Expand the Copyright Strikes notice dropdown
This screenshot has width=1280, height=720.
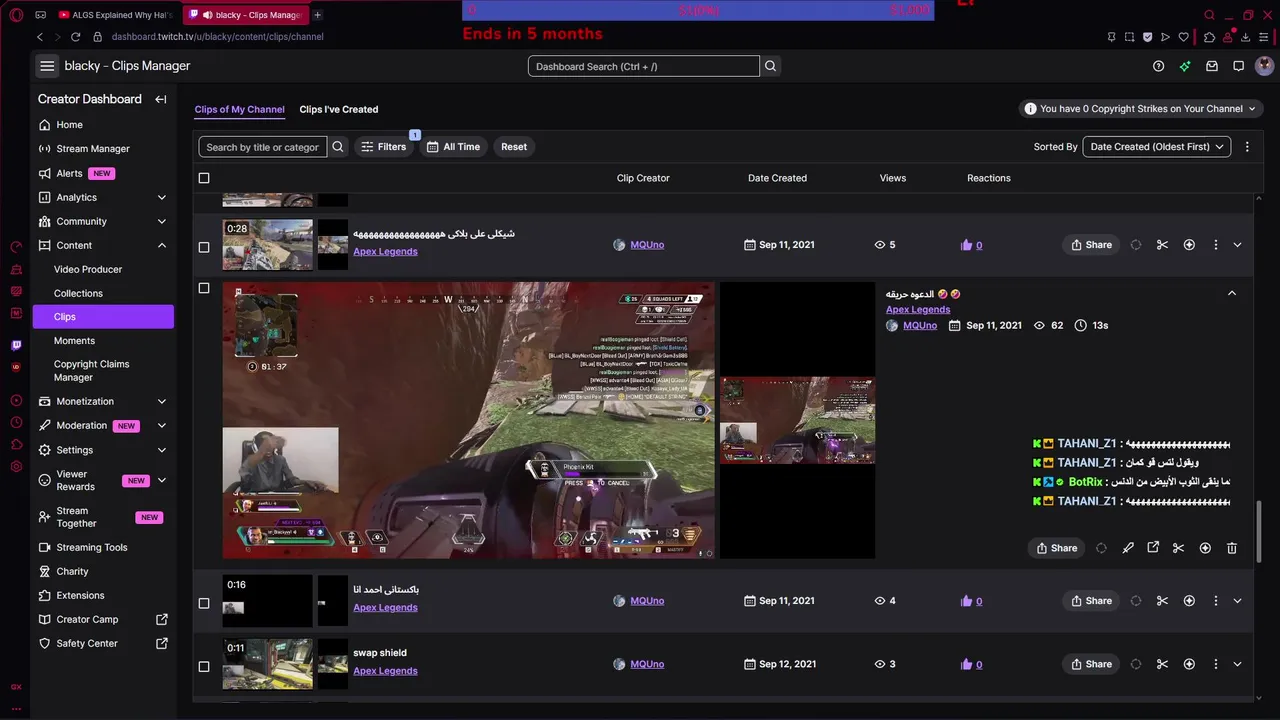[x=1142, y=109]
